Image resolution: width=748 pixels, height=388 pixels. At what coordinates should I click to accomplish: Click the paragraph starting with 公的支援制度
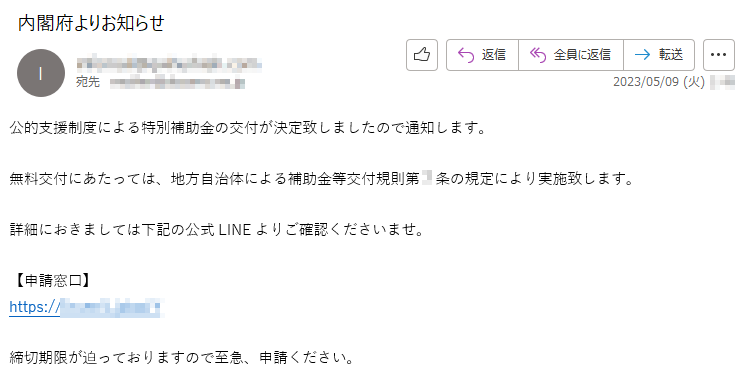pyautogui.click(x=248, y=128)
